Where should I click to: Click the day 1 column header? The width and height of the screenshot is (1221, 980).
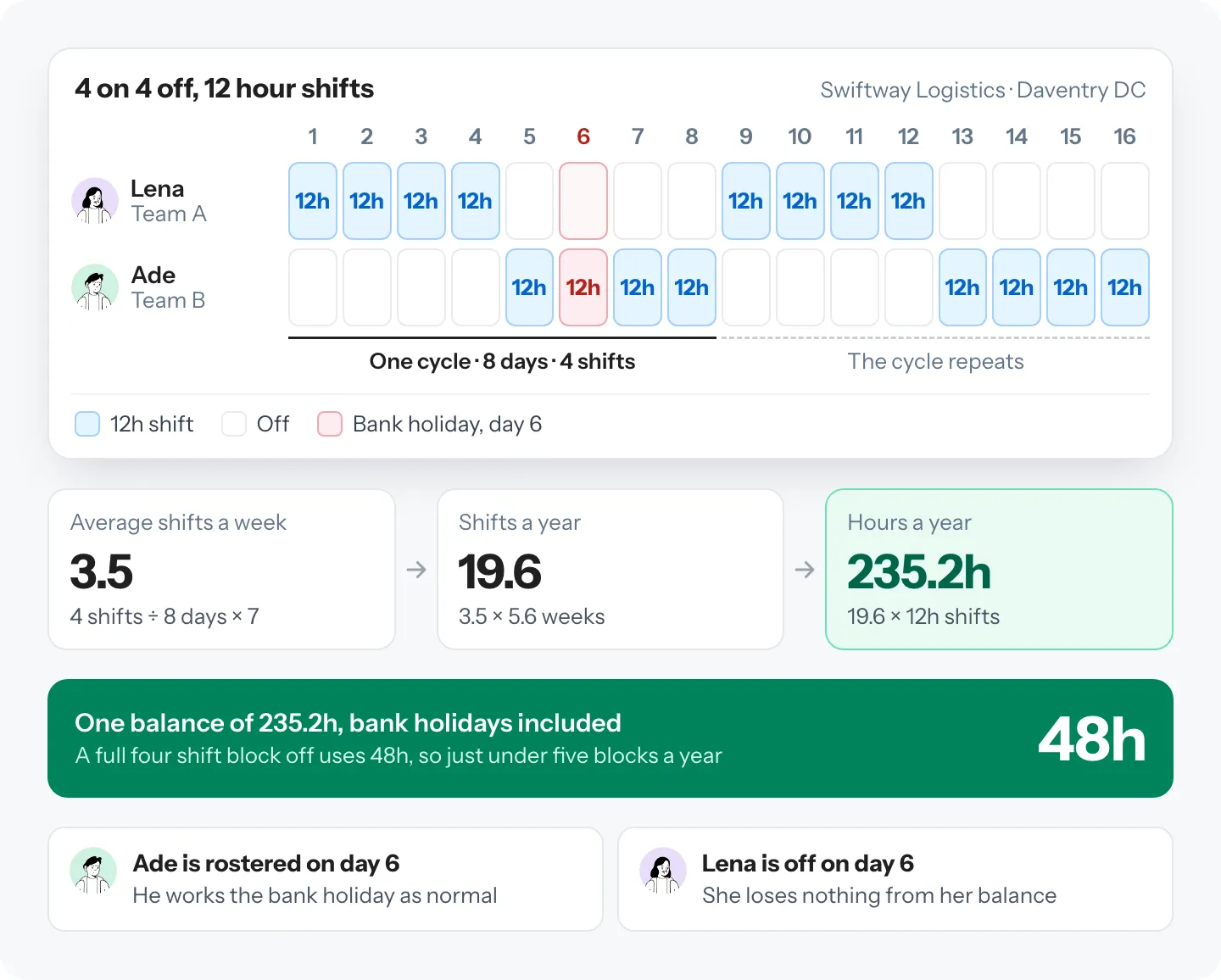[313, 136]
